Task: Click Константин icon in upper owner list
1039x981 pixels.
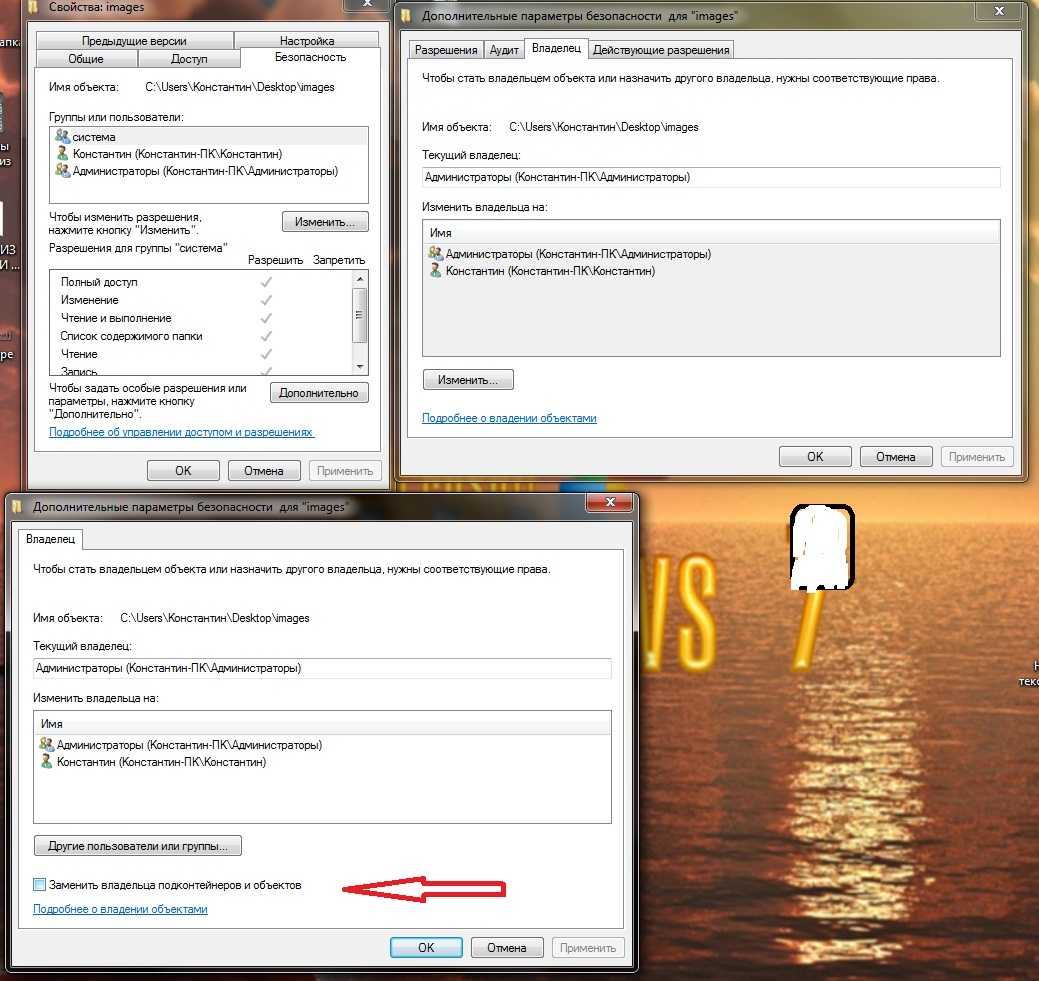Action: click(x=435, y=271)
